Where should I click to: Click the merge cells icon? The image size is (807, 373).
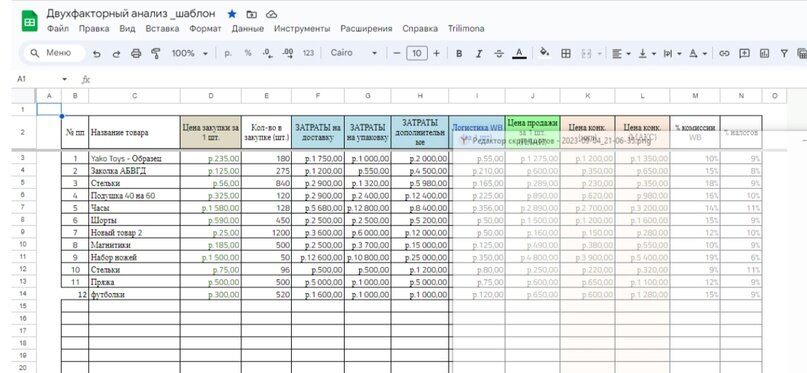tap(586, 54)
